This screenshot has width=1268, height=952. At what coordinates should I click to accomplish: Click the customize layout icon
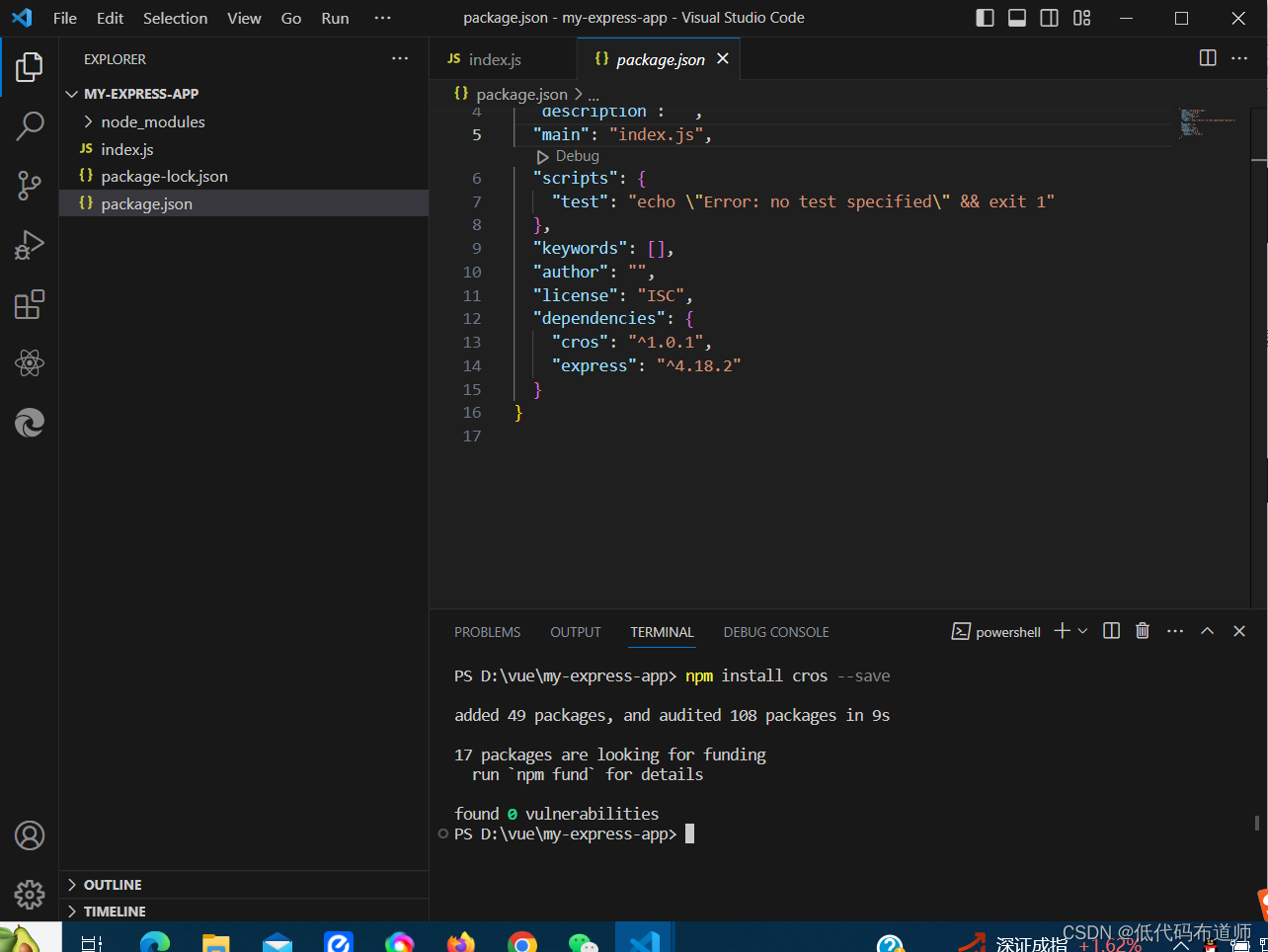(1082, 18)
